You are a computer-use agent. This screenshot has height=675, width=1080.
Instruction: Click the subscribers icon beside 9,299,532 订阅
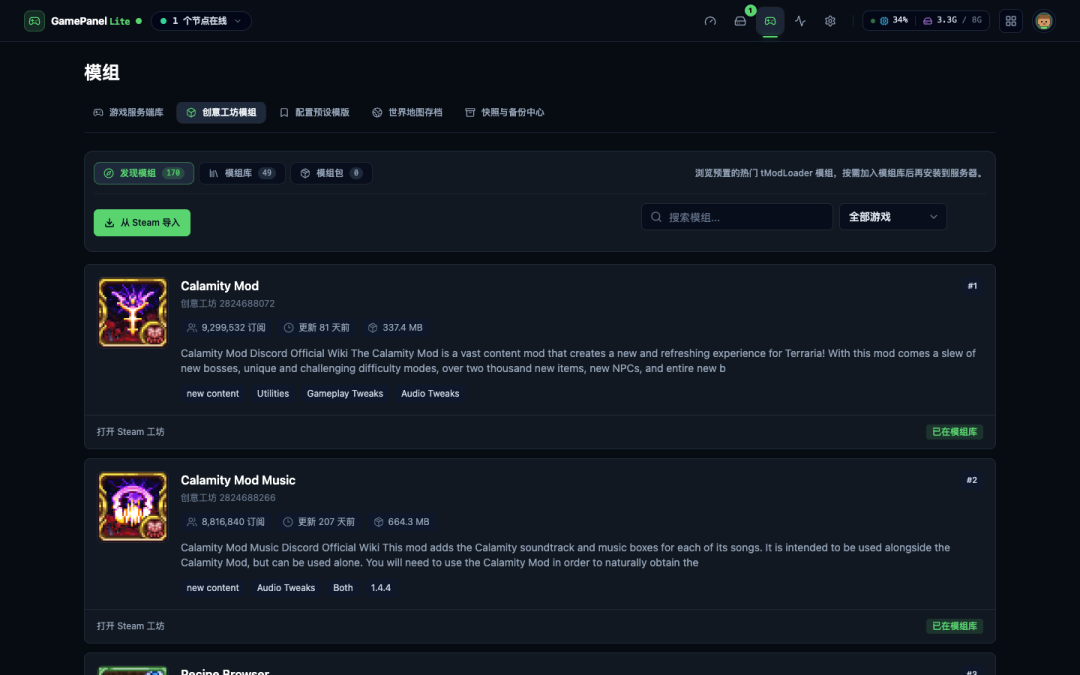tap(191, 328)
